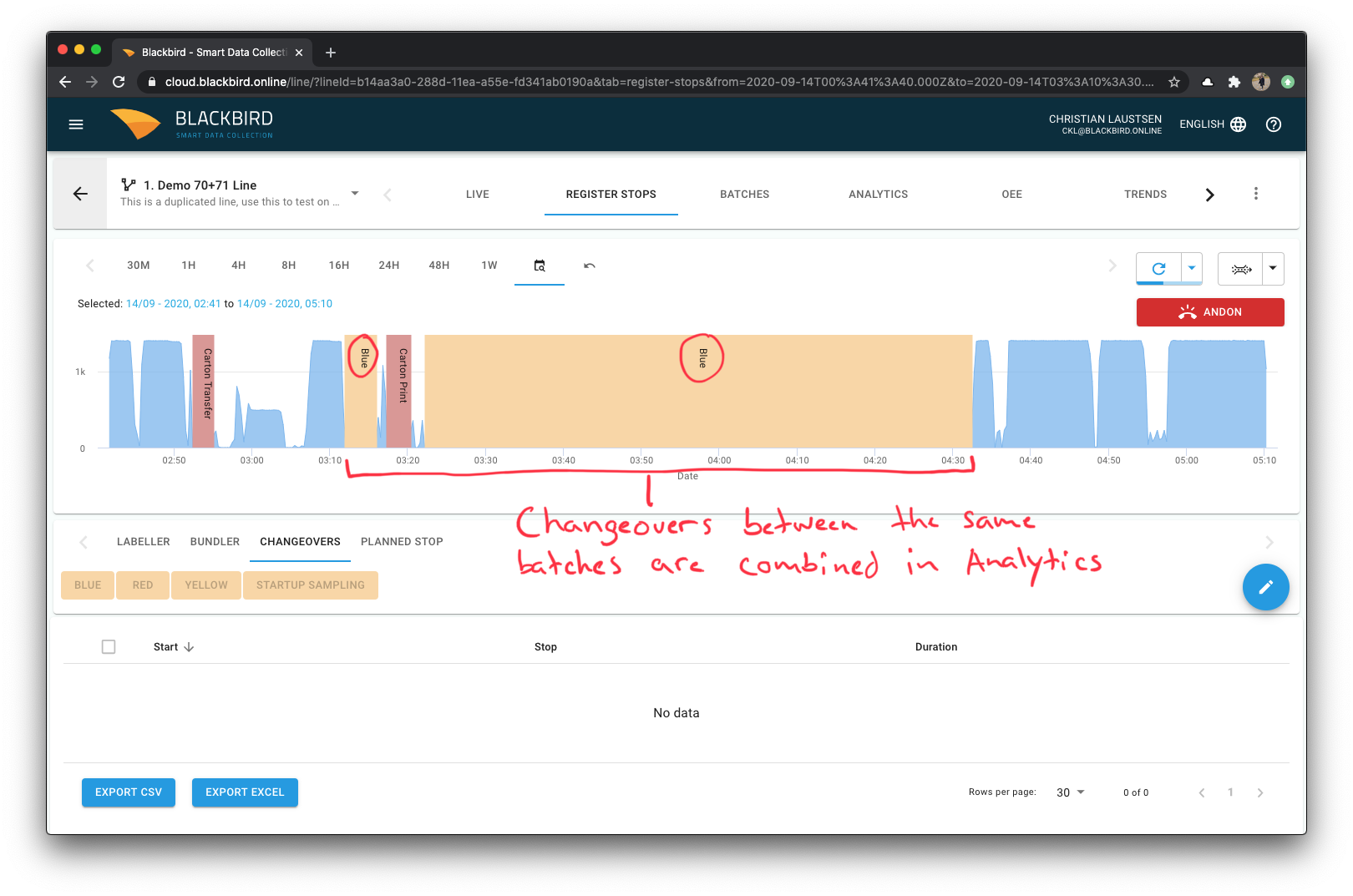
Task: Expand the line view dropdown arrow
Action: click(x=1273, y=269)
